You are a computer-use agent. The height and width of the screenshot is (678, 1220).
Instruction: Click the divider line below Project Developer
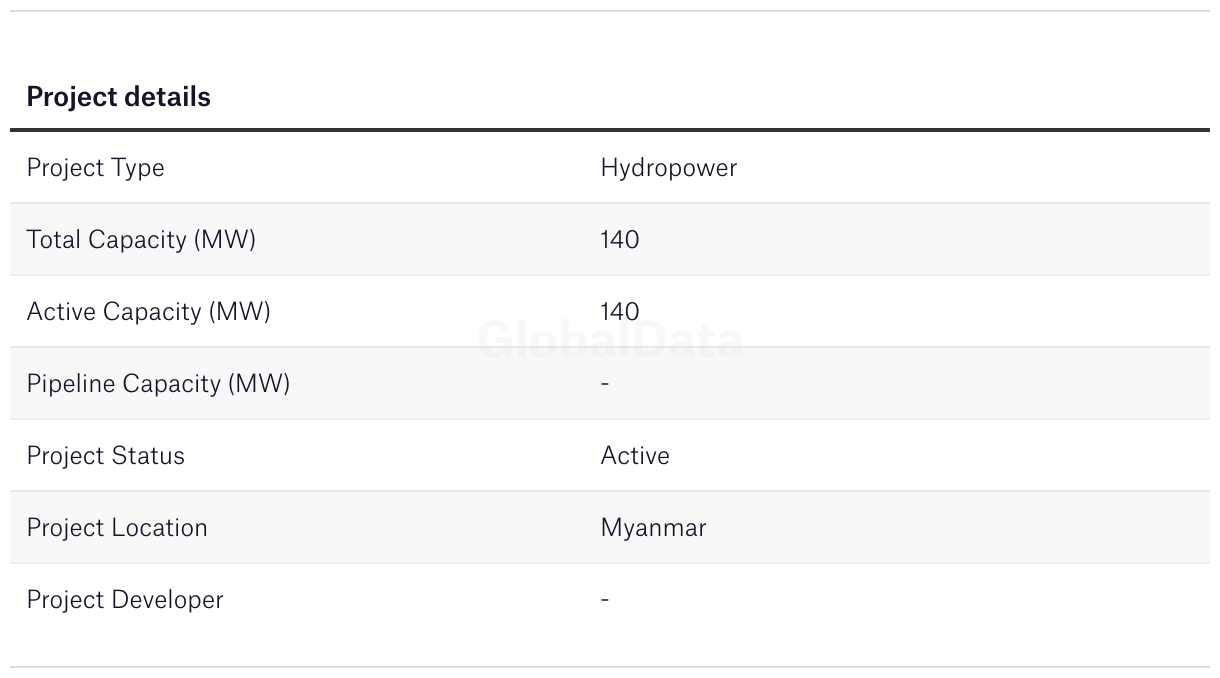click(x=610, y=667)
